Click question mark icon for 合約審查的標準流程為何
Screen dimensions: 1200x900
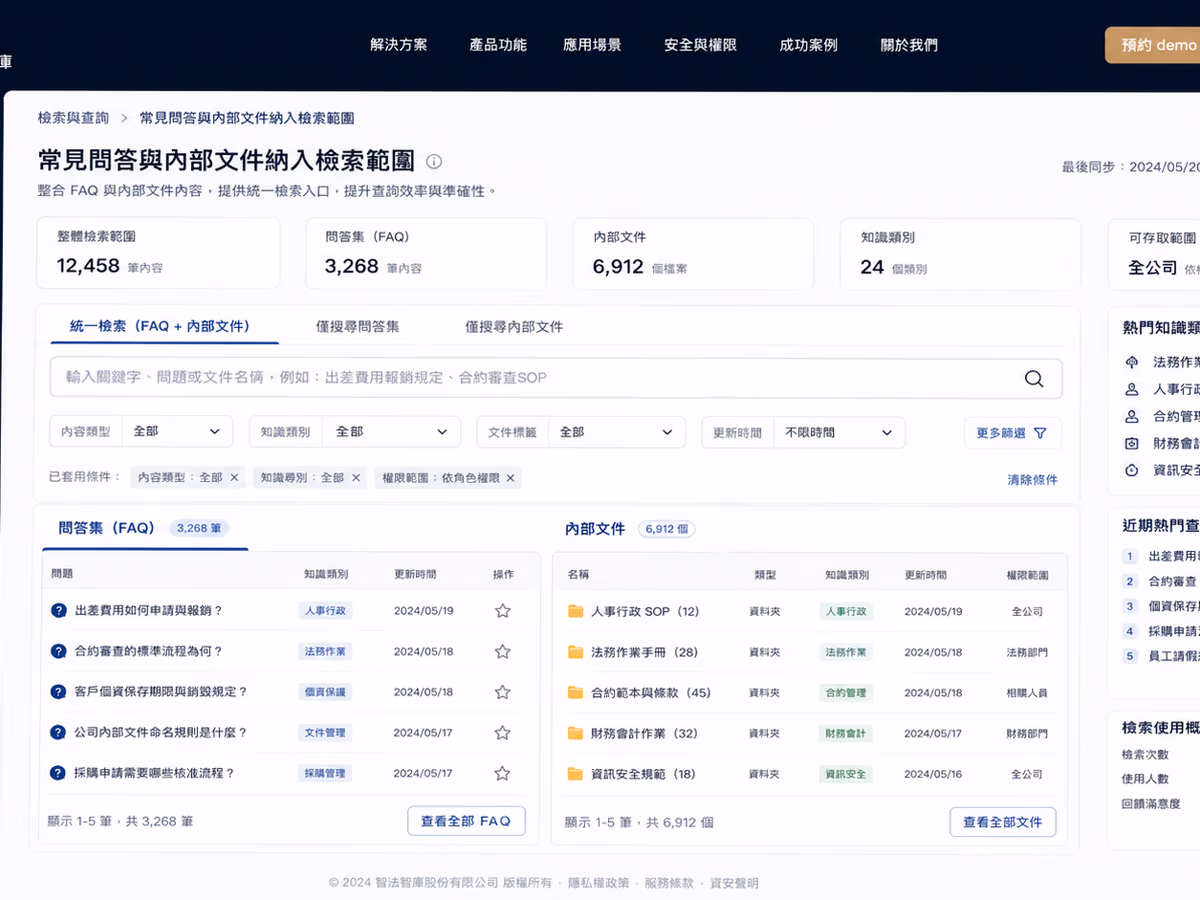pyautogui.click(x=58, y=651)
